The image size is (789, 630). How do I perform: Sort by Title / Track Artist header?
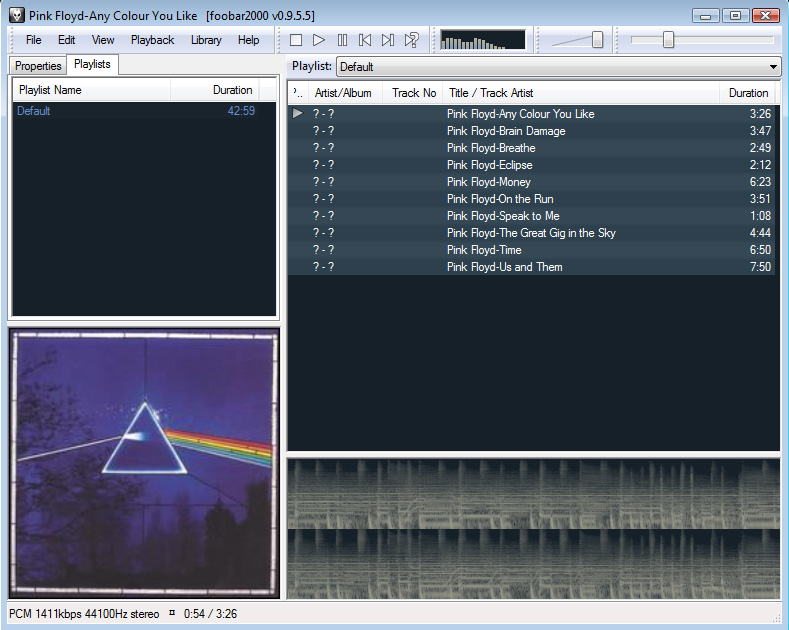pyautogui.click(x=581, y=93)
